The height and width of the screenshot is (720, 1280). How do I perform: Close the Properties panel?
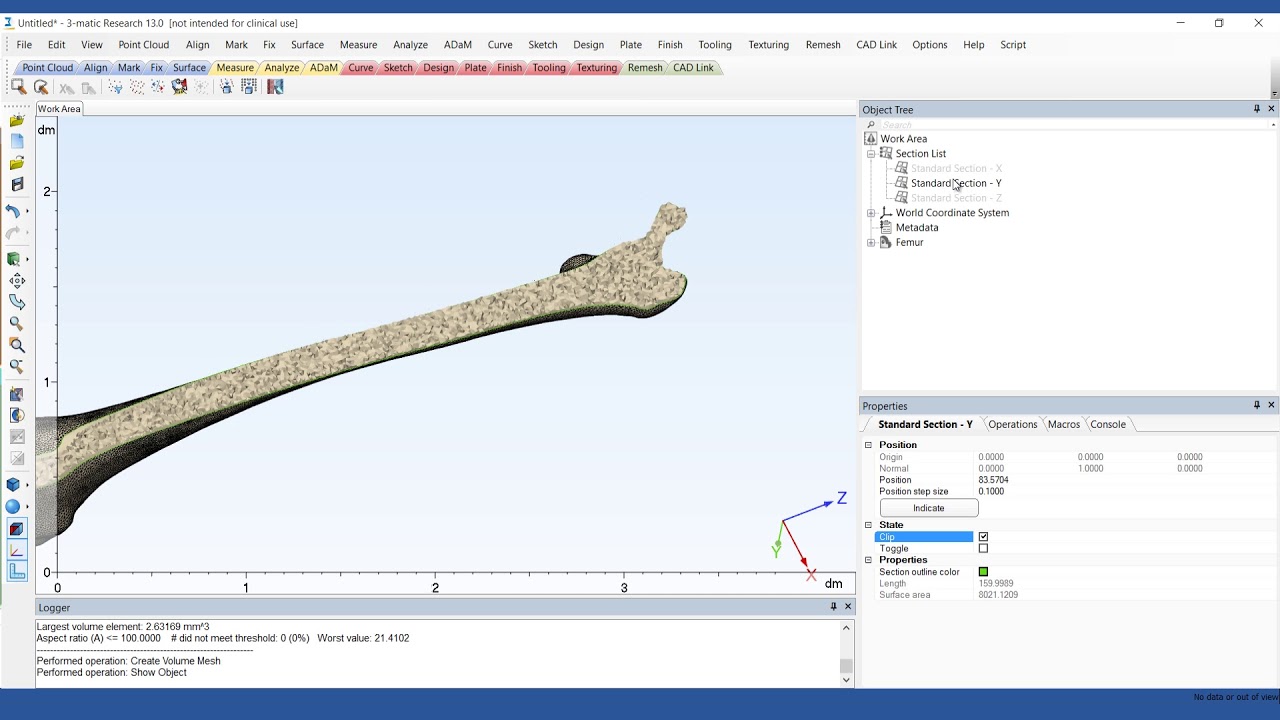pyautogui.click(x=1271, y=405)
